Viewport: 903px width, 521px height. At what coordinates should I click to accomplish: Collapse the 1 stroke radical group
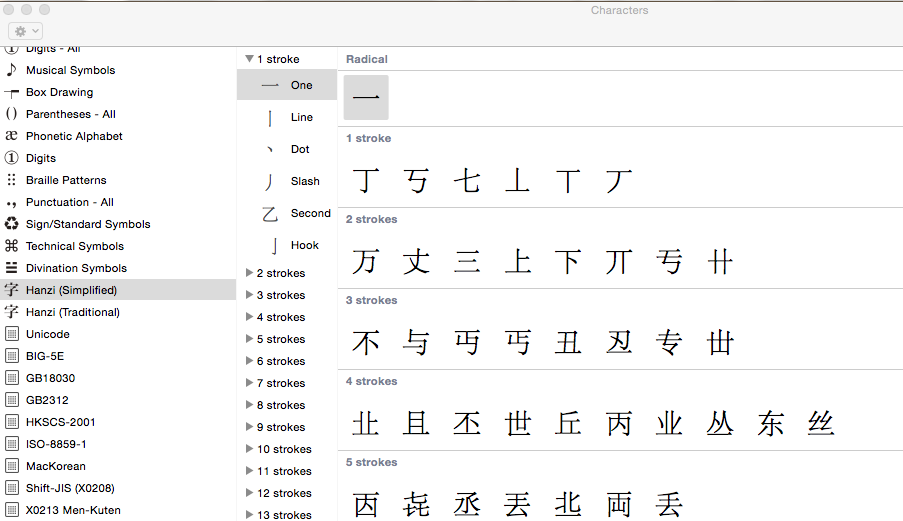249,59
